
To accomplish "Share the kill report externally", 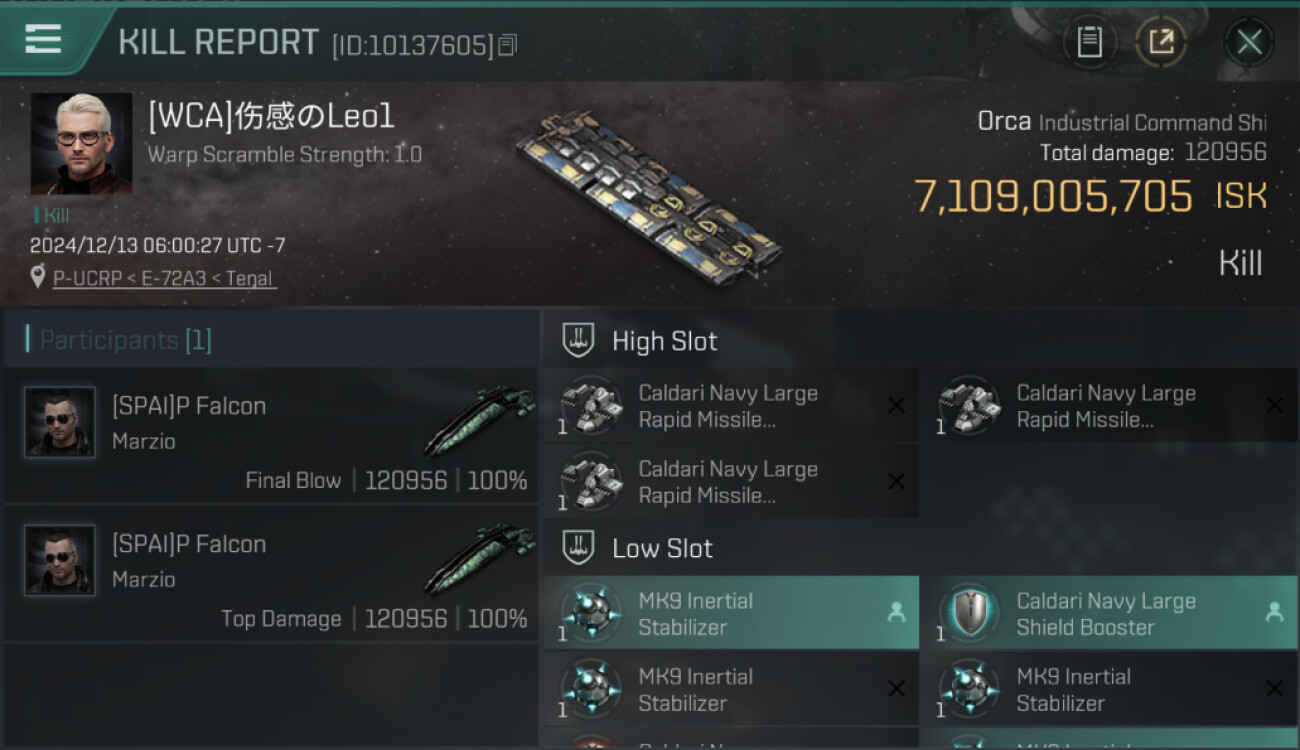I will [1161, 42].
